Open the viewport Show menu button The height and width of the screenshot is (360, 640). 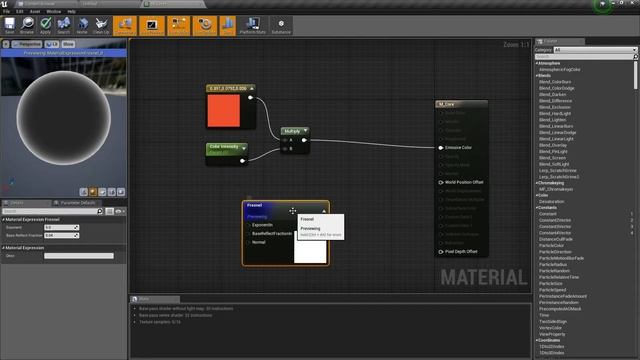pyautogui.click(x=68, y=44)
